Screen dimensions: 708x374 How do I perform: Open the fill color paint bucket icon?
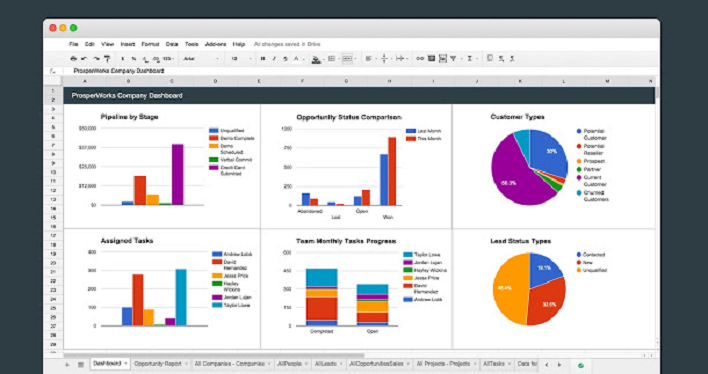pos(316,59)
